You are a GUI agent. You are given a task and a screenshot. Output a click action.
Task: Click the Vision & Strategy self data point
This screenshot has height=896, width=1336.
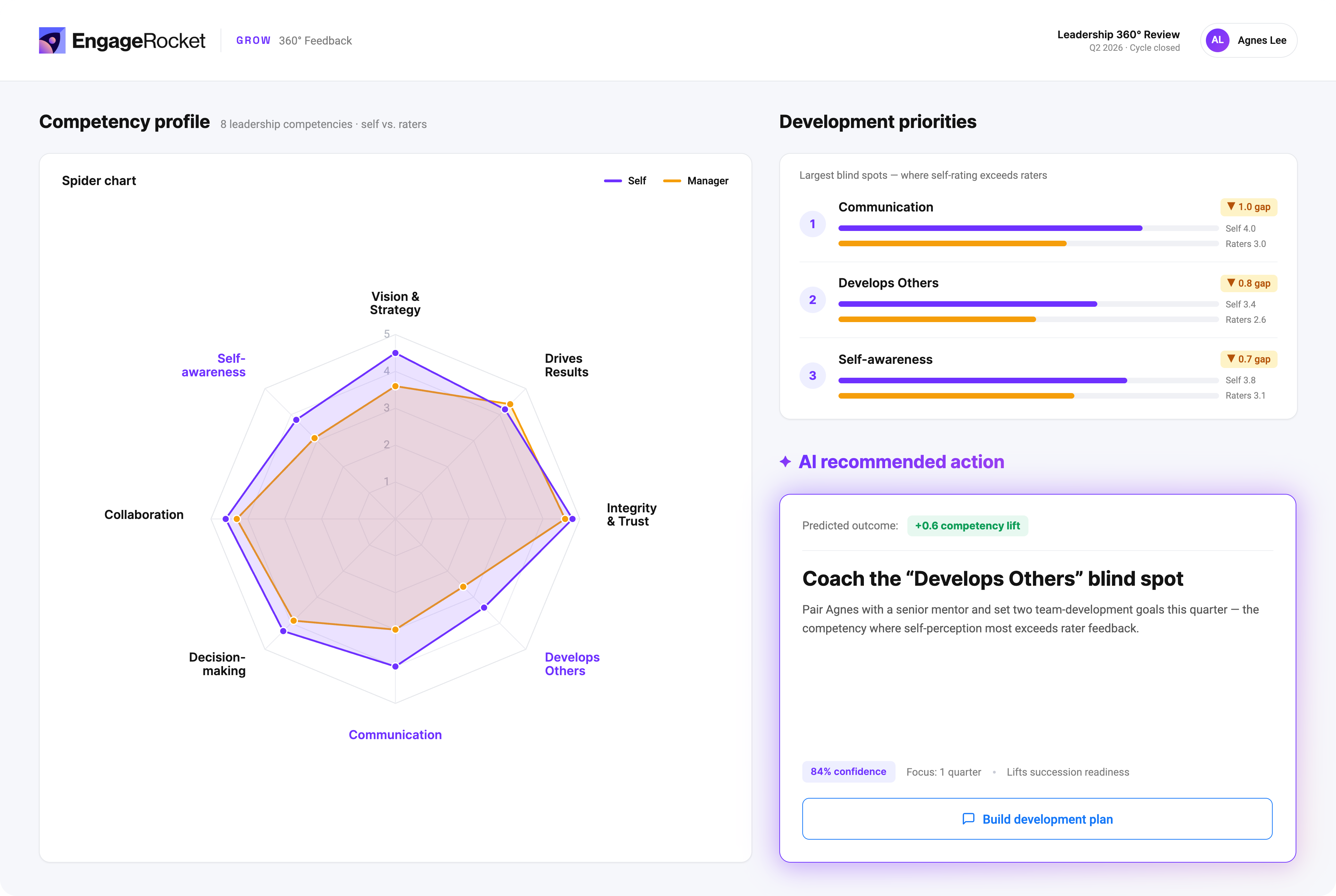pyautogui.click(x=396, y=353)
